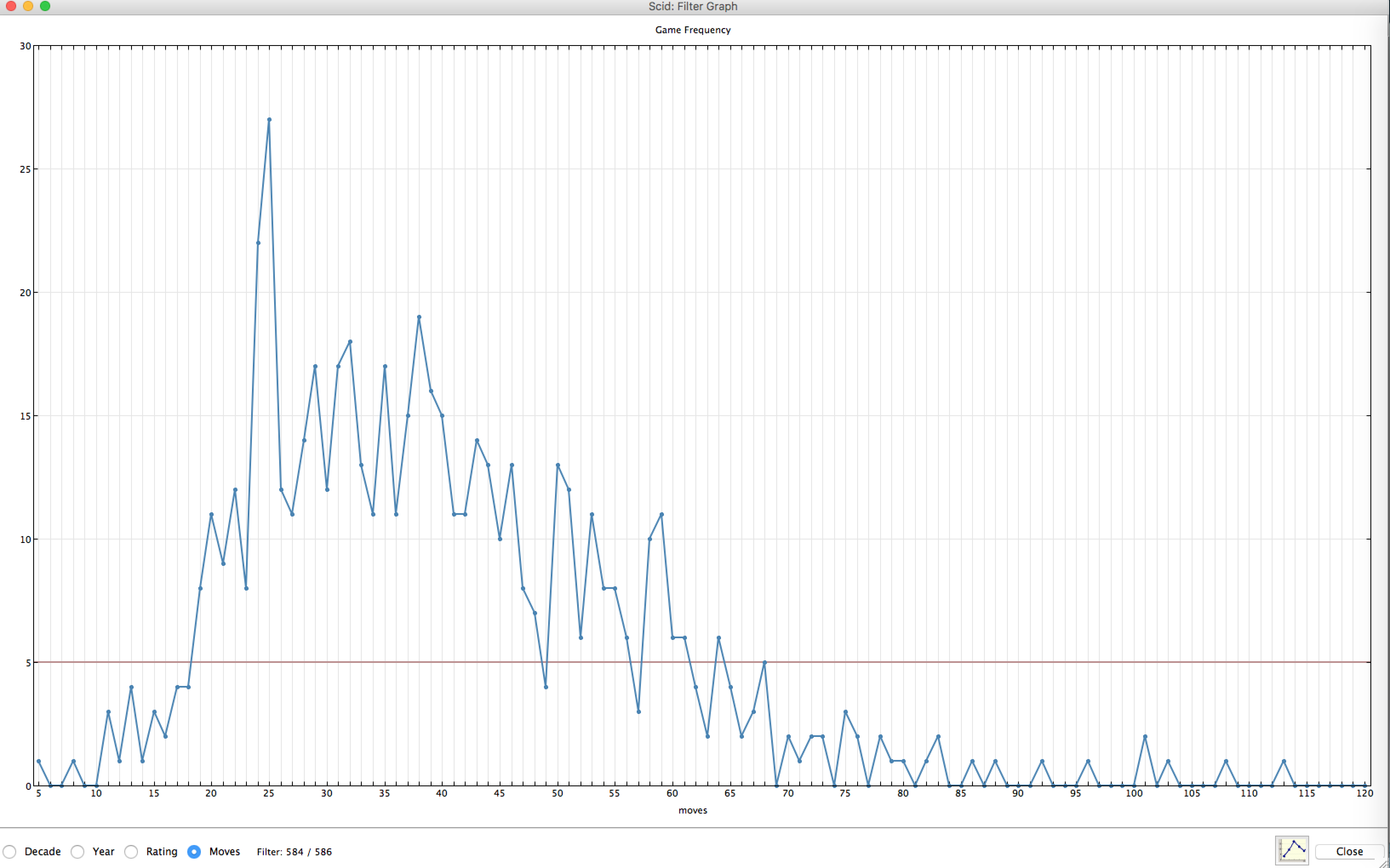The height and width of the screenshot is (868, 1390).
Task: Click the window title 'Scid: Filter Graph'
Action: click(692, 6)
